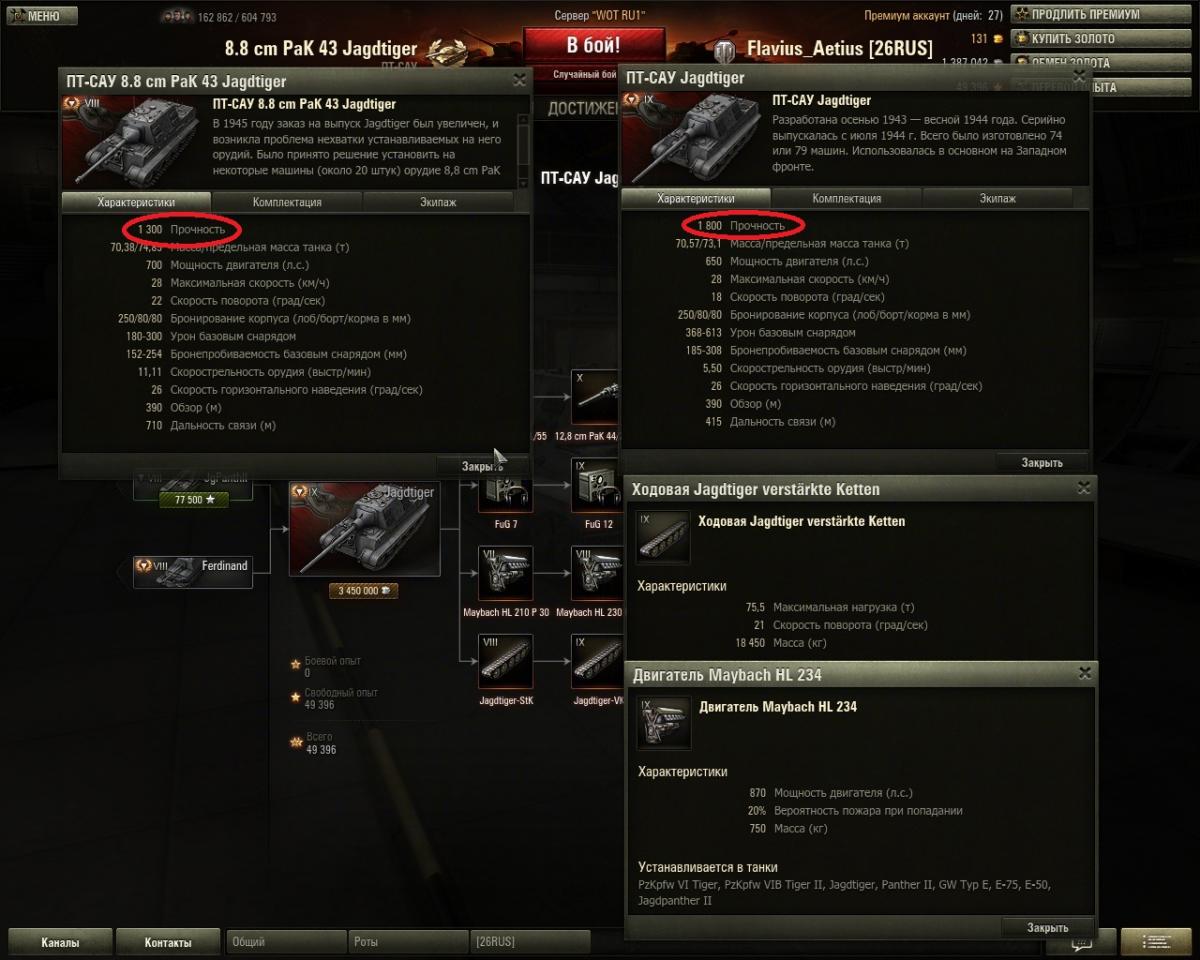Image resolution: width=1200 pixels, height=960 pixels.
Task: Switch to Экипаж tab in Jagdtiger window
Action: tap(997, 199)
